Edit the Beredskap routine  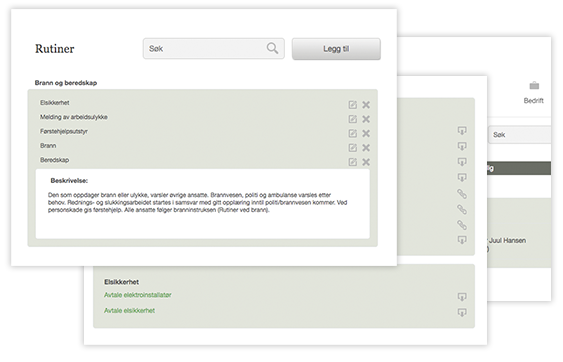pyautogui.click(x=353, y=162)
